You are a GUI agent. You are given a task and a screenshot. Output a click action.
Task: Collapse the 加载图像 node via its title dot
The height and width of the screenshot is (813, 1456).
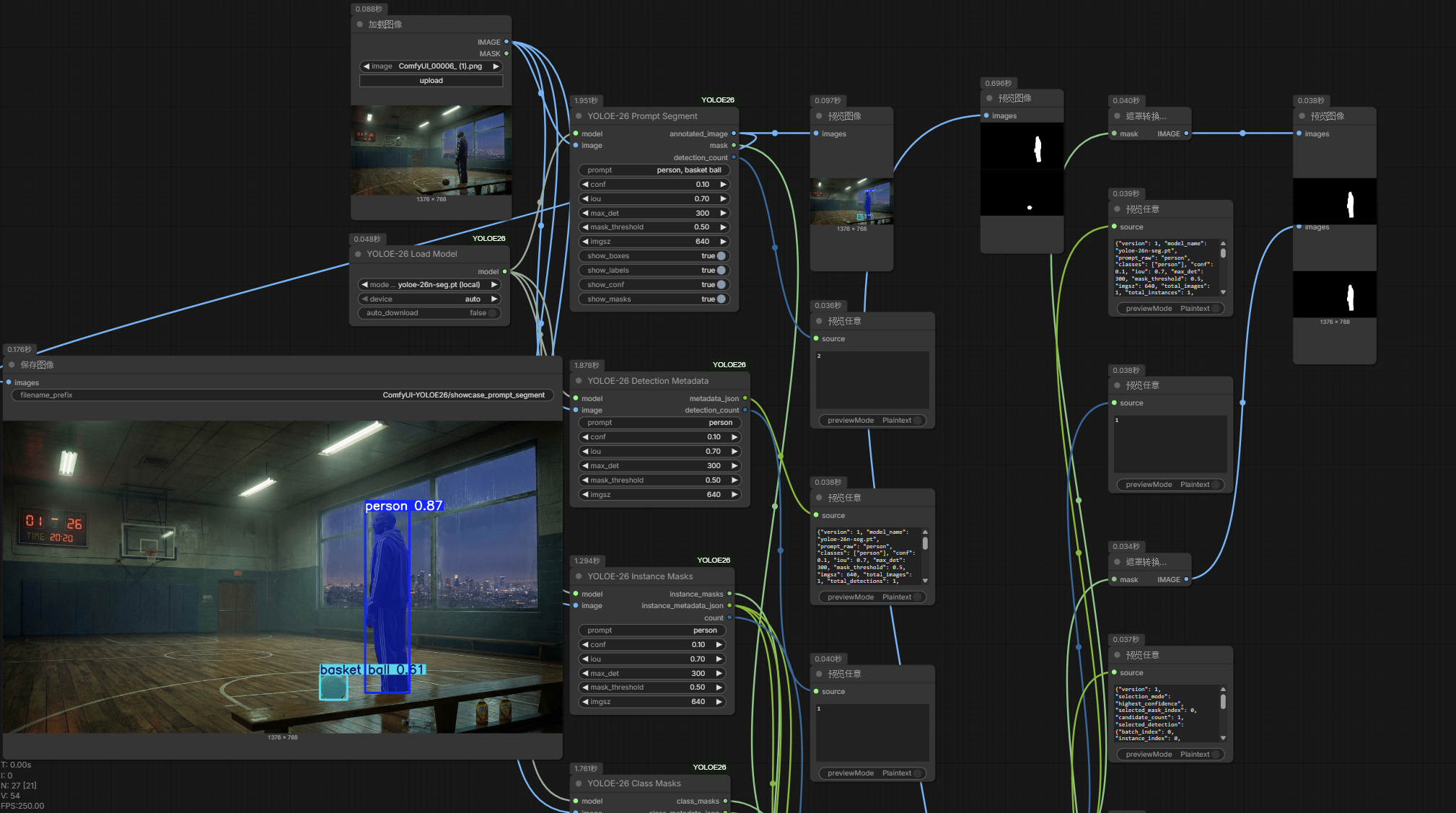click(x=359, y=25)
